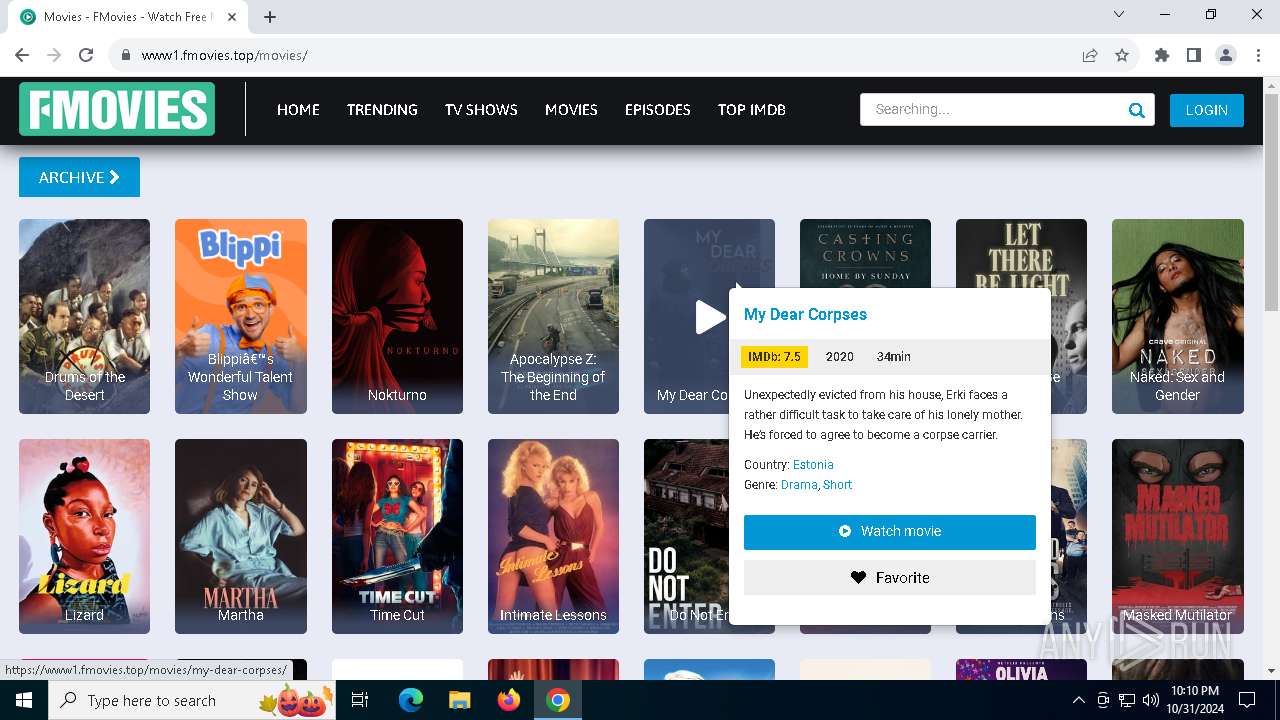Open Task View on taskbar
Image resolution: width=1280 pixels, height=720 pixels.
(x=360, y=700)
